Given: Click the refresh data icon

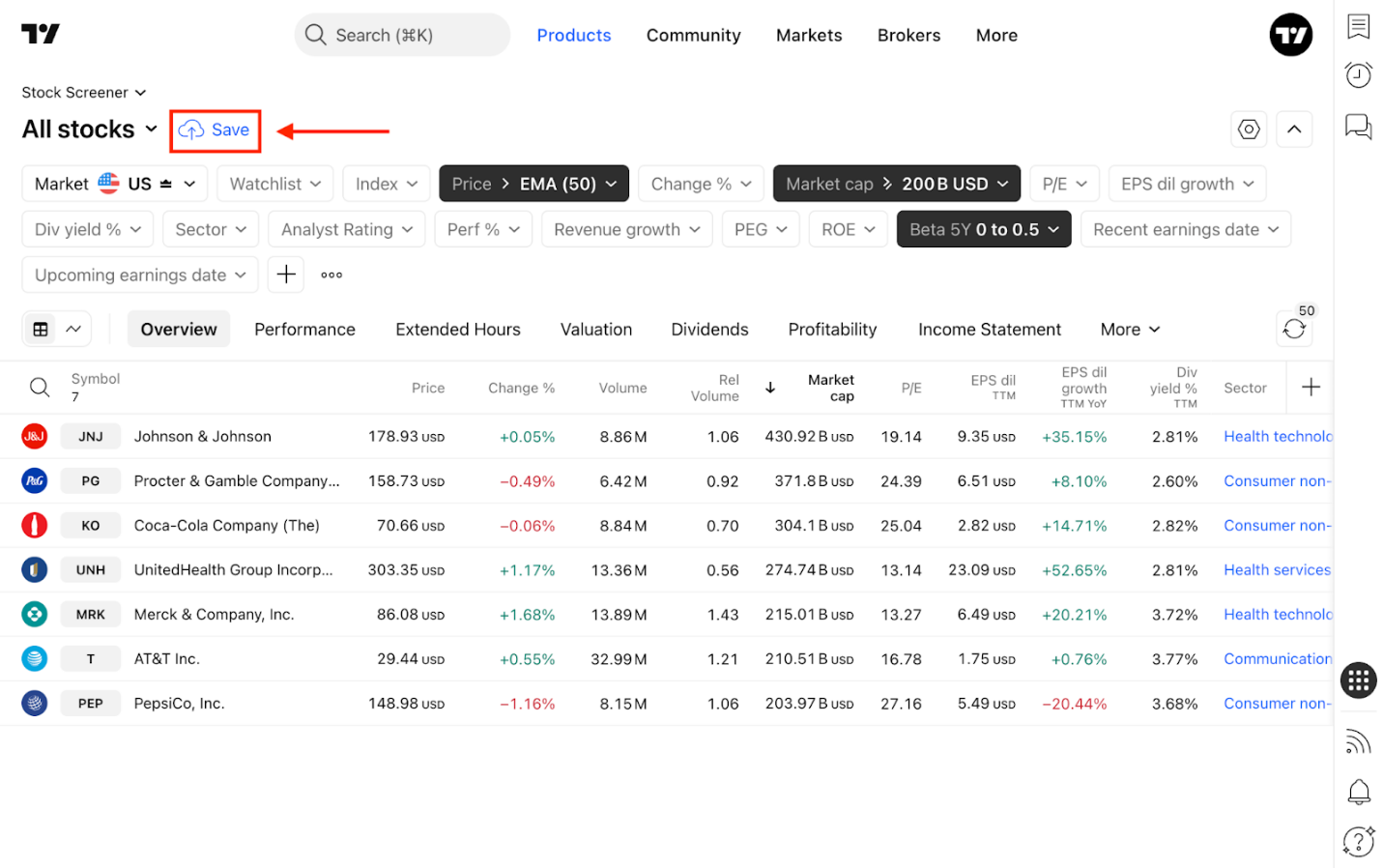Looking at the screenshot, I should tap(1294, 329).
